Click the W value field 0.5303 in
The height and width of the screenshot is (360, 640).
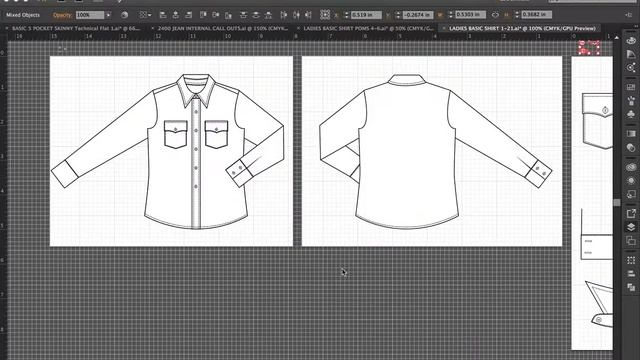[471, 15]
